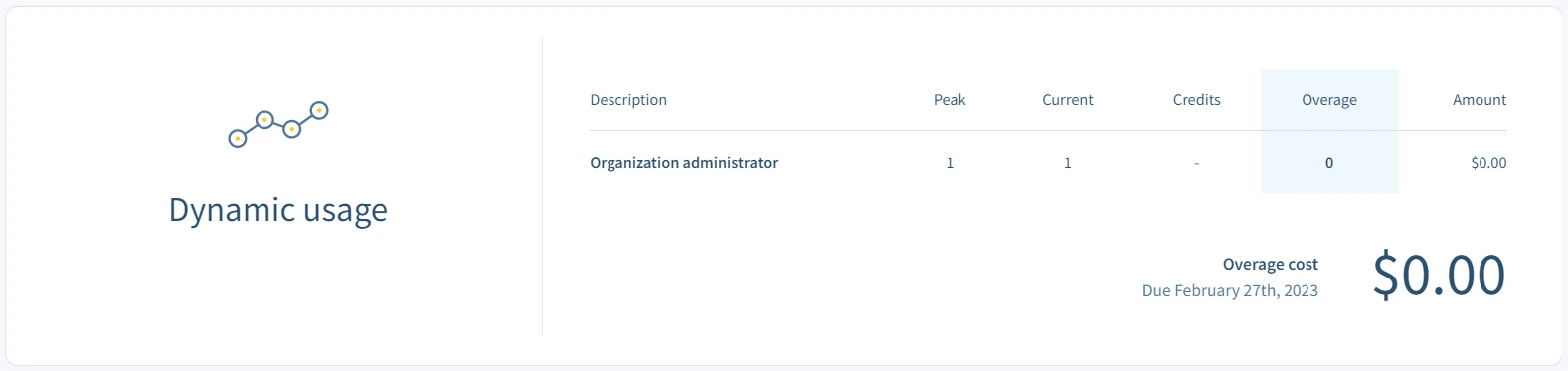Click the Dynamic usage line chart icon
1568x371 pixels.
click(278, 125)
